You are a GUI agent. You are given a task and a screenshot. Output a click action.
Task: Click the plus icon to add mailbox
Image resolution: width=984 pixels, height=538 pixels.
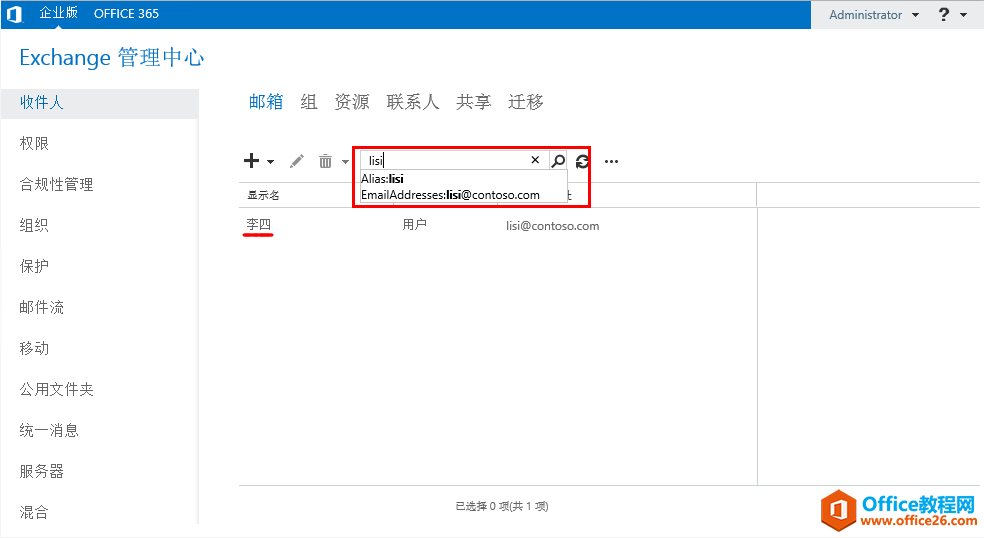click(x=251, y=161)
